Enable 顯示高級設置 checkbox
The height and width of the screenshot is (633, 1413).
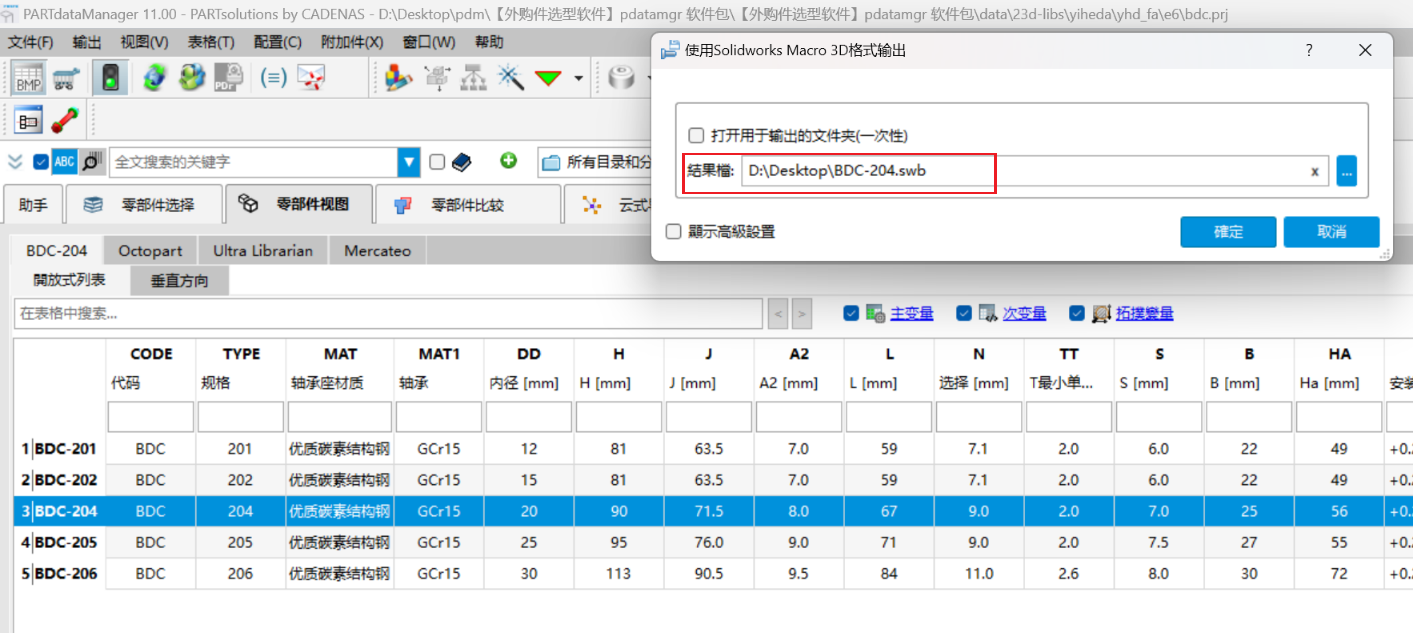pyautogui.click(x=675, y=231)
